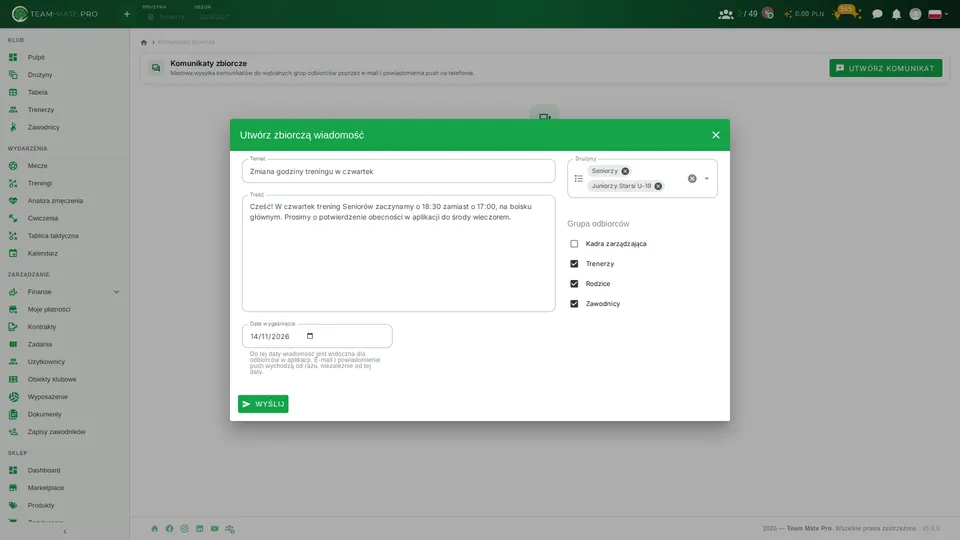
Task: Open the YouTube link in footer
Action: pos(214,528)
